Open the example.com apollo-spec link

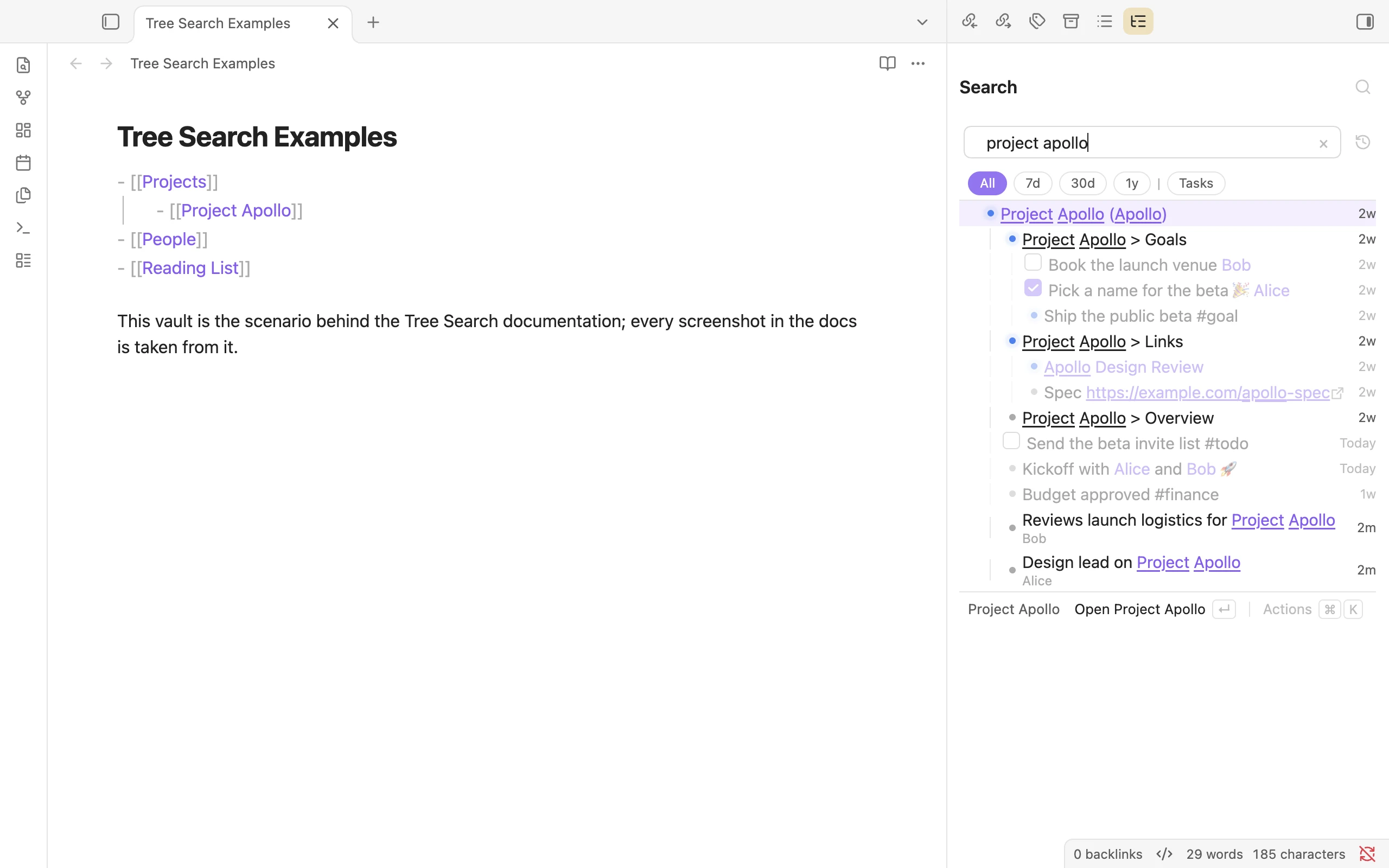click(x=1208, y=392)
